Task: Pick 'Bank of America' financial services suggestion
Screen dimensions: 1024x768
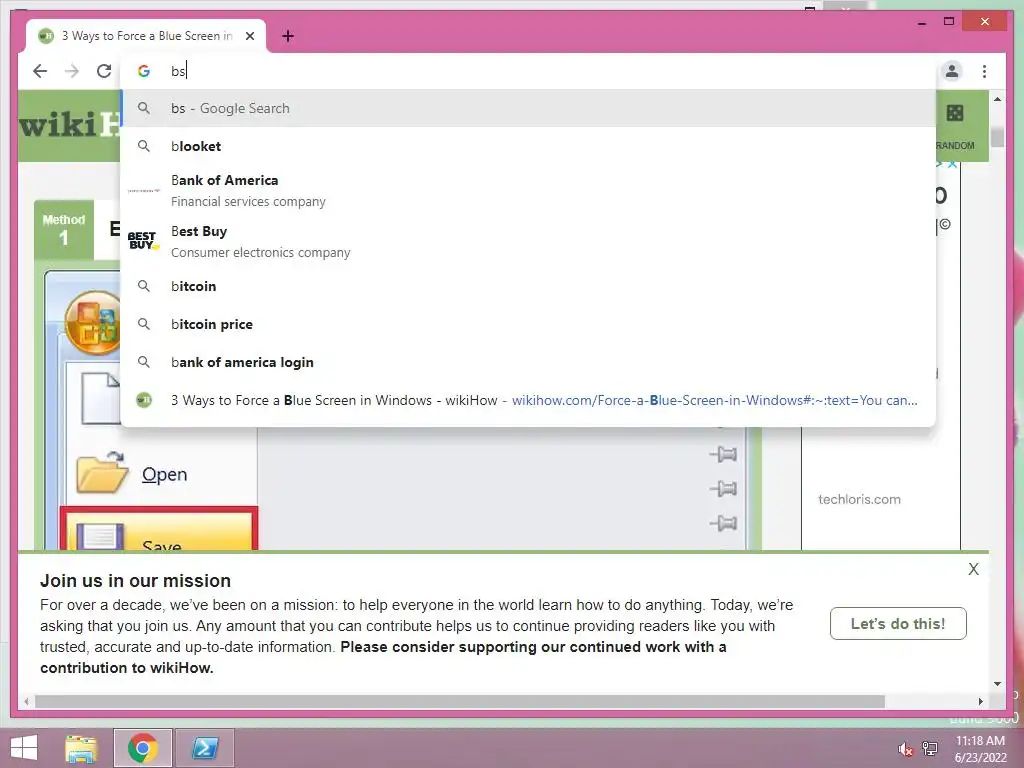Action: [x=528, y=191]
